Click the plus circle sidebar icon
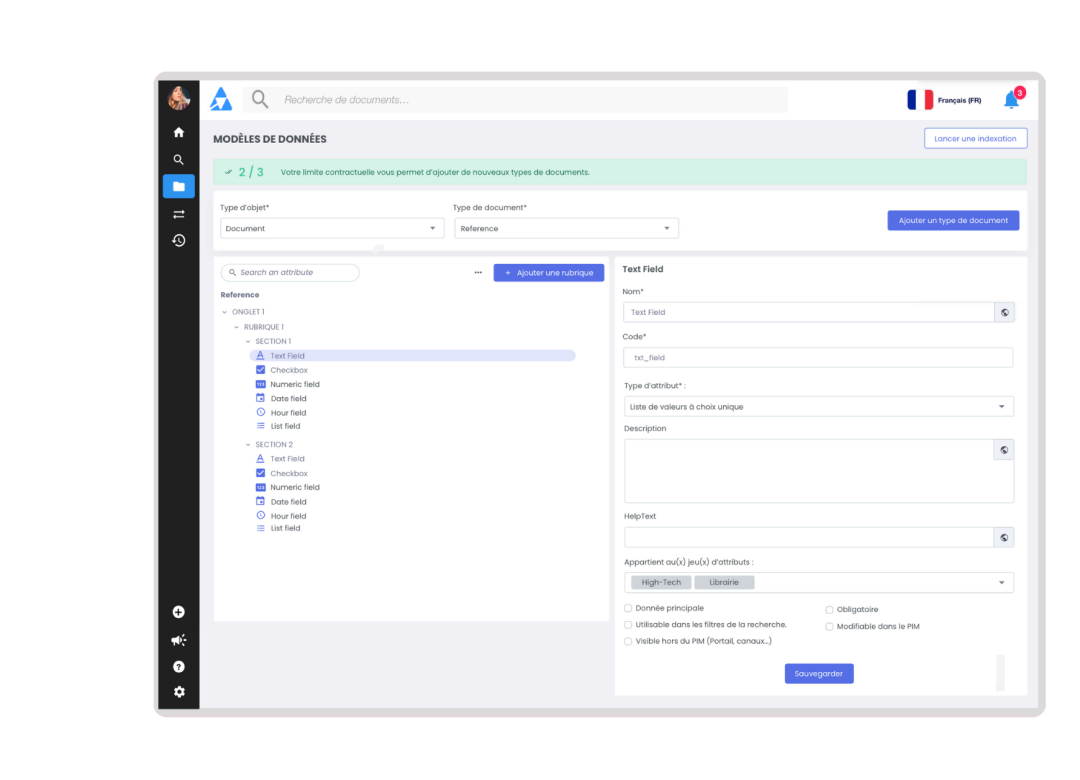Viewport: 1080px width, 780px height. [x=178, y=612]
